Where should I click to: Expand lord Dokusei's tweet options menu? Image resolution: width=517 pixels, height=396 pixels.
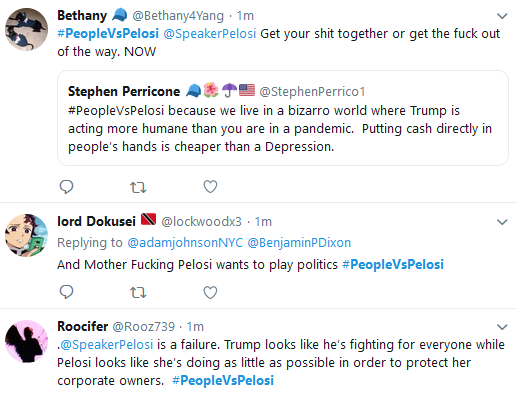coord(502,222)
